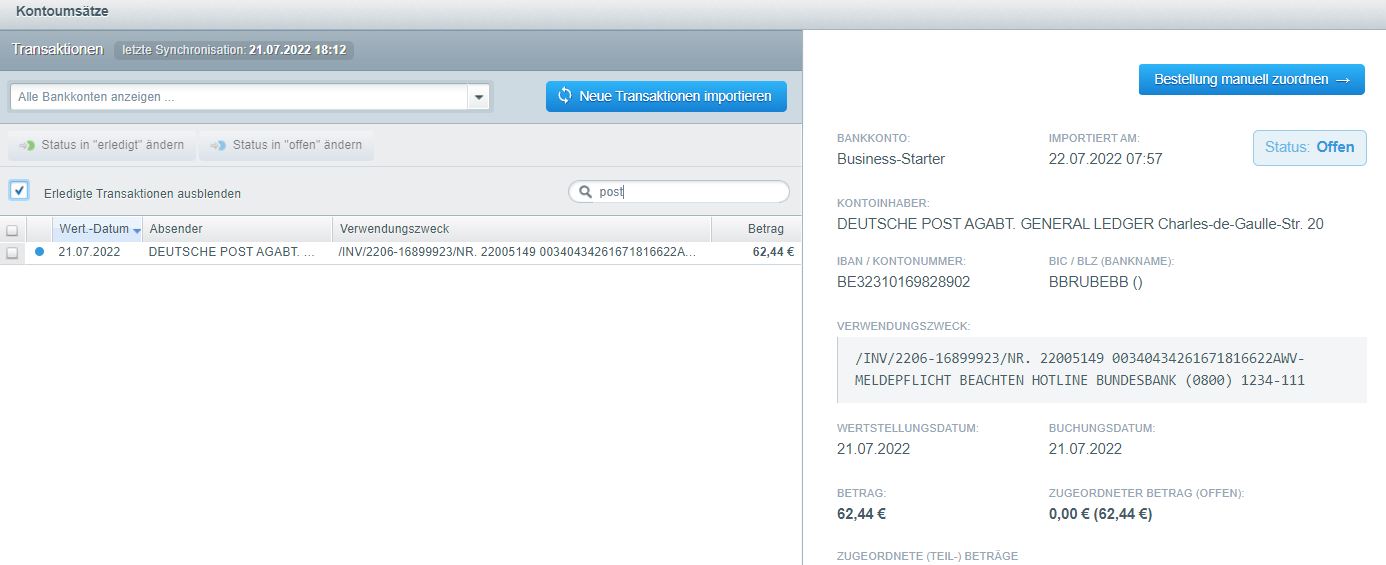Toggle 'Erledigte Transaktionen ausblenden' checkbox
Viewport: 1386px width, 565px height.
coord(18,190)
